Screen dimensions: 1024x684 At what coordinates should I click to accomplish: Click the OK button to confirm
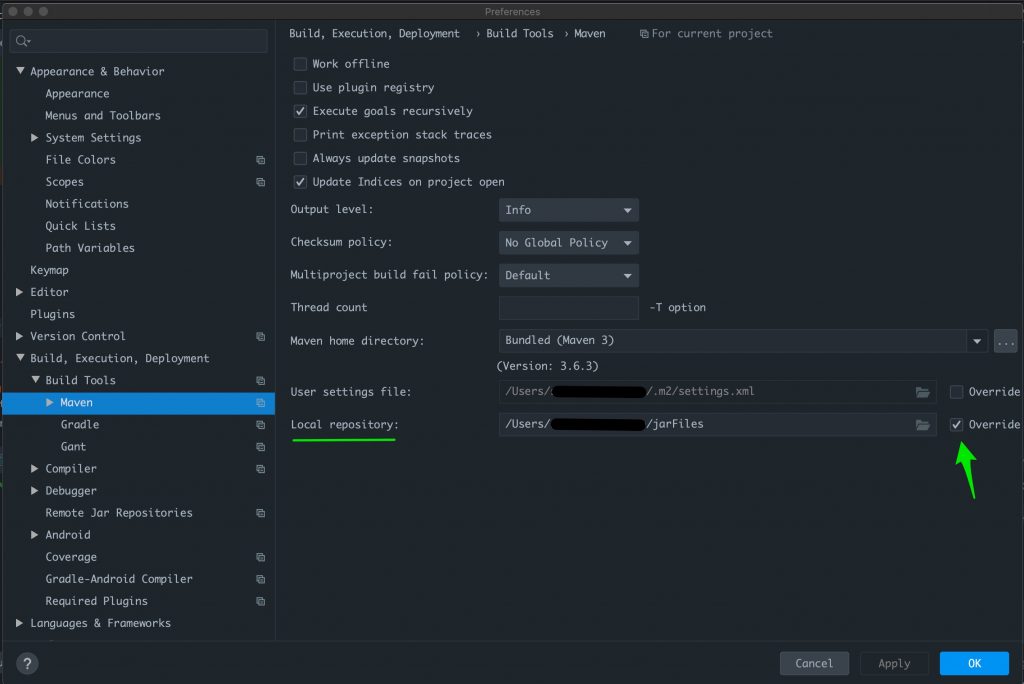(973, 663)
